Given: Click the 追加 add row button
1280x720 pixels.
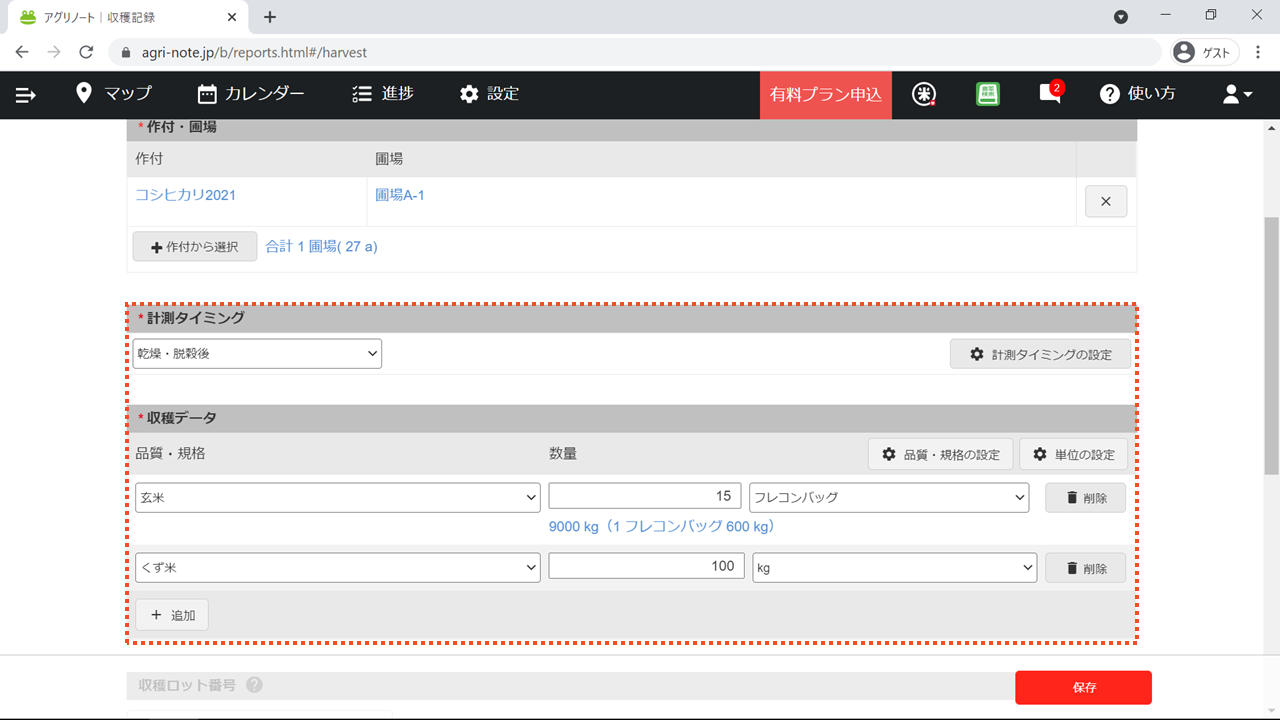Looking at the screenshot, I should 172,615.
